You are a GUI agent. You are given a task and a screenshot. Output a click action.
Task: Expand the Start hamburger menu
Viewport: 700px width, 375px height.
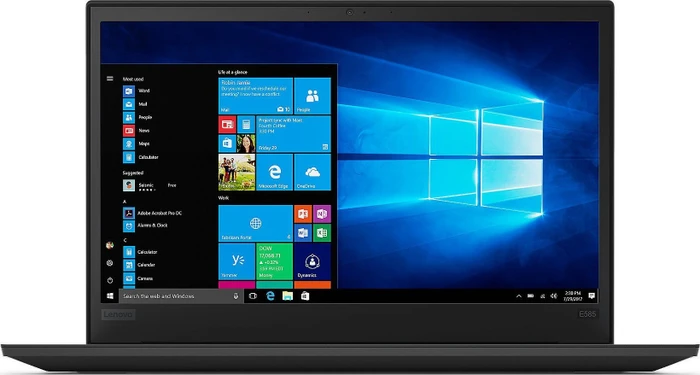point(110,79)
